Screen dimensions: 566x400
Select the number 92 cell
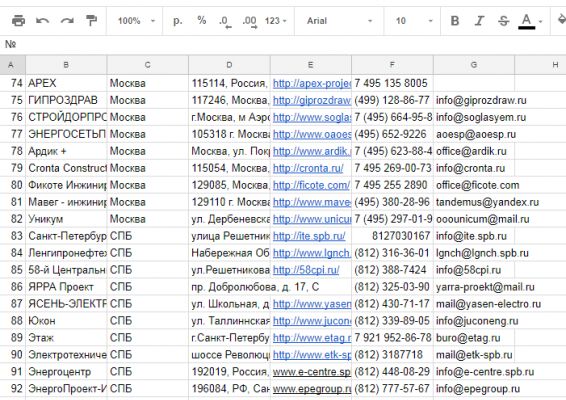(13, 389)
